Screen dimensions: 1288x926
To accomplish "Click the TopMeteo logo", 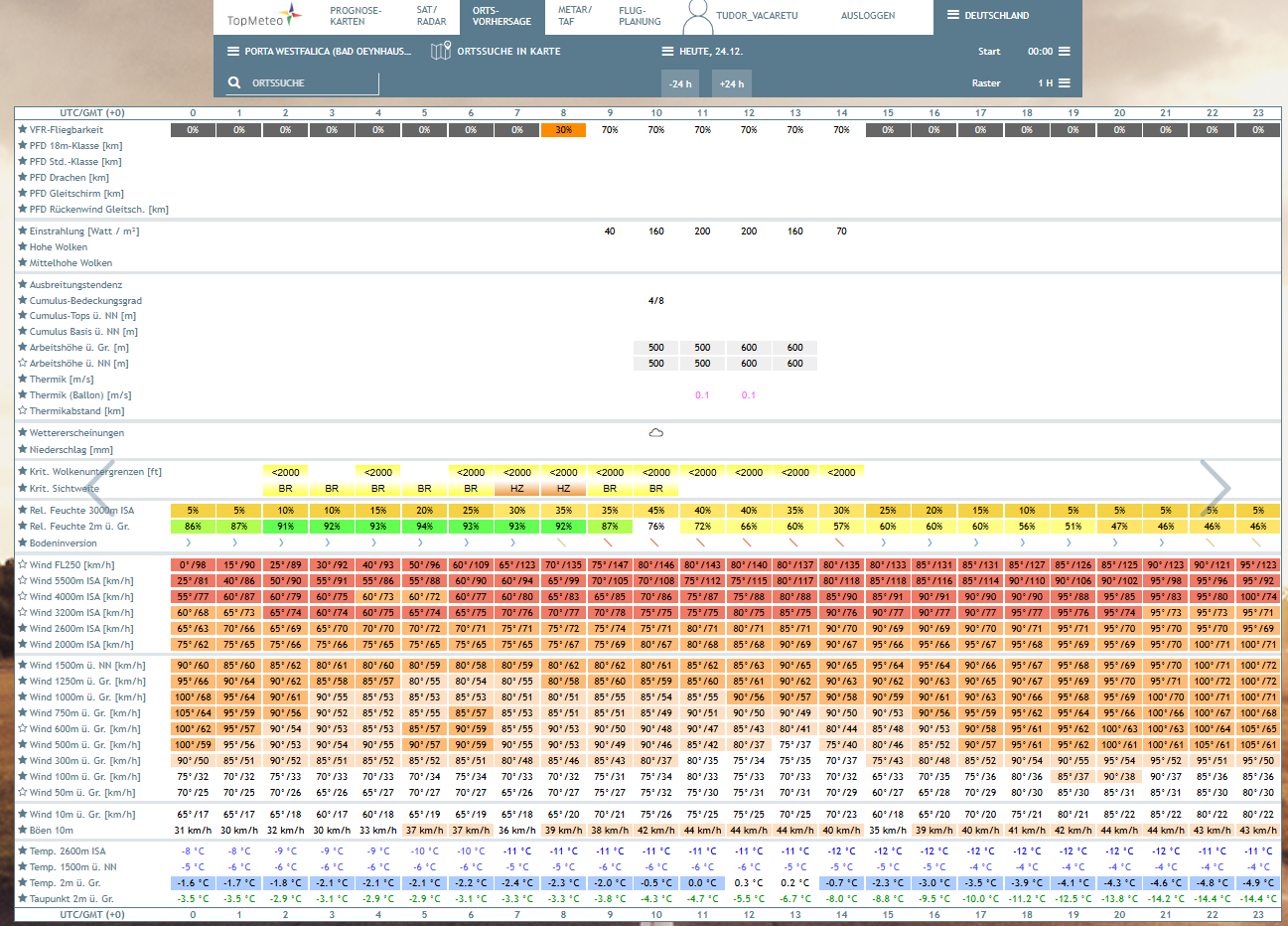I will [263, 17].
